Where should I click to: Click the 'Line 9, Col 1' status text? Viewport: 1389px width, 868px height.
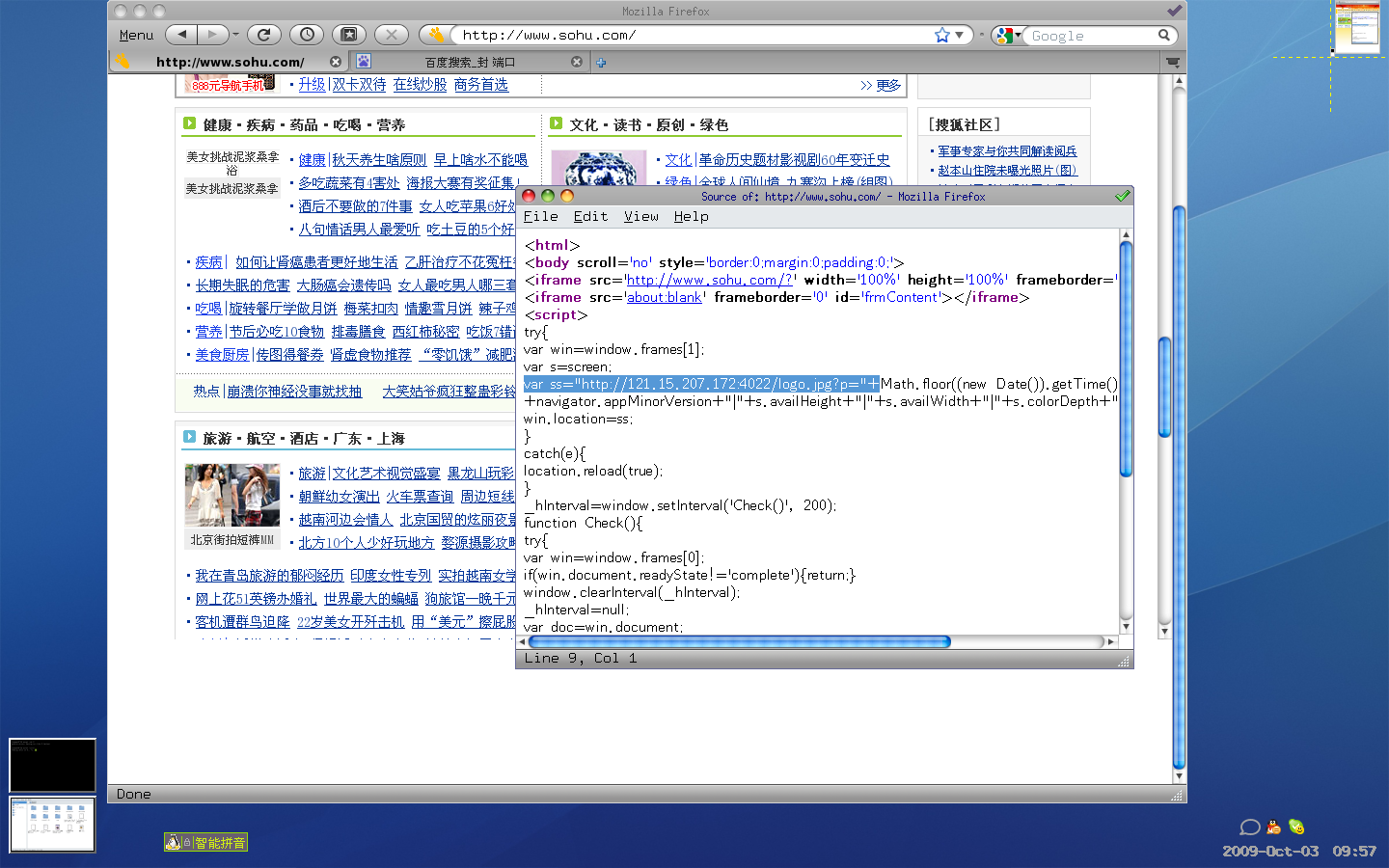pos(581,658)
